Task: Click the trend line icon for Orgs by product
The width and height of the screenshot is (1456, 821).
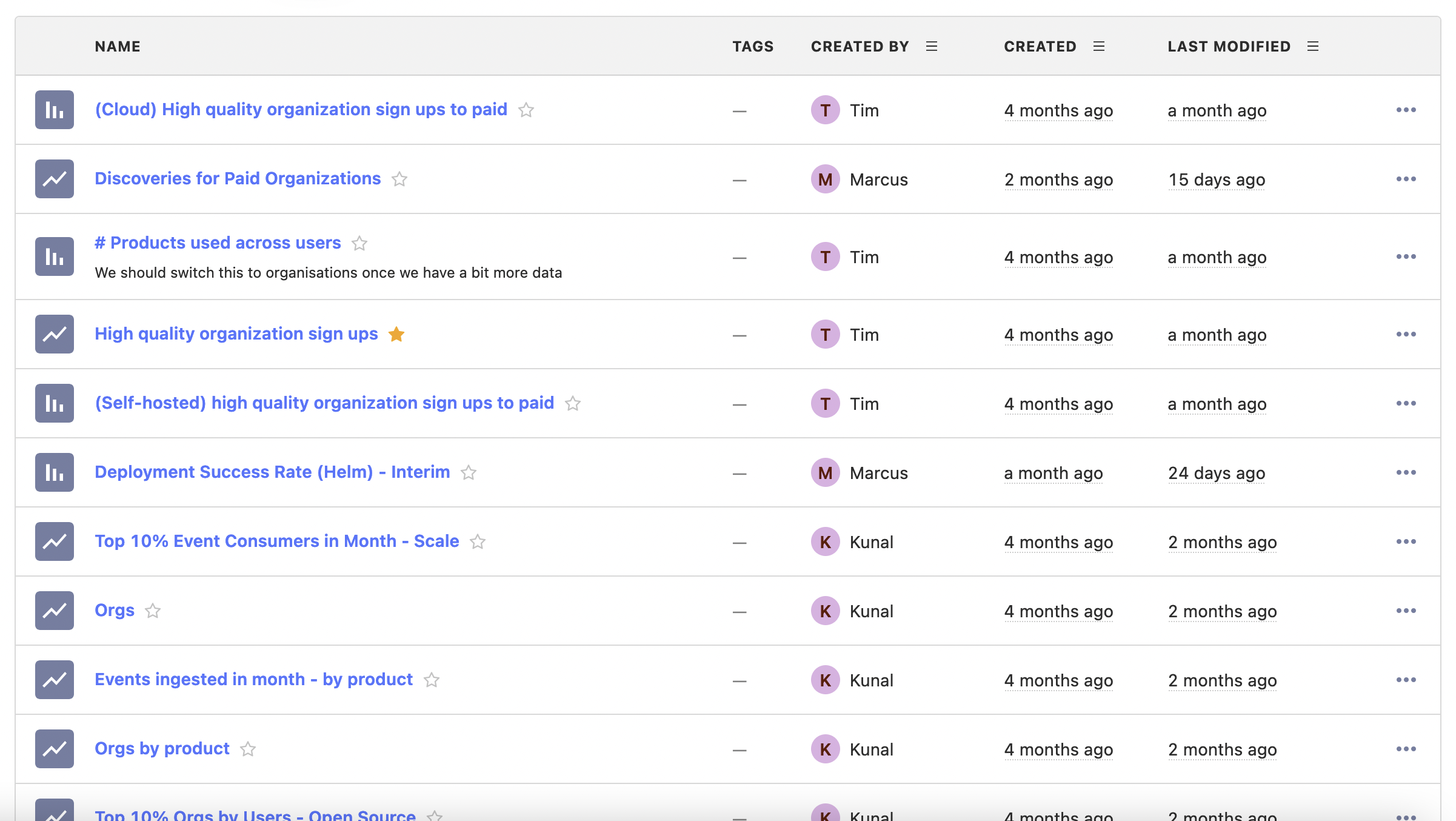Action: pos(55,748)
